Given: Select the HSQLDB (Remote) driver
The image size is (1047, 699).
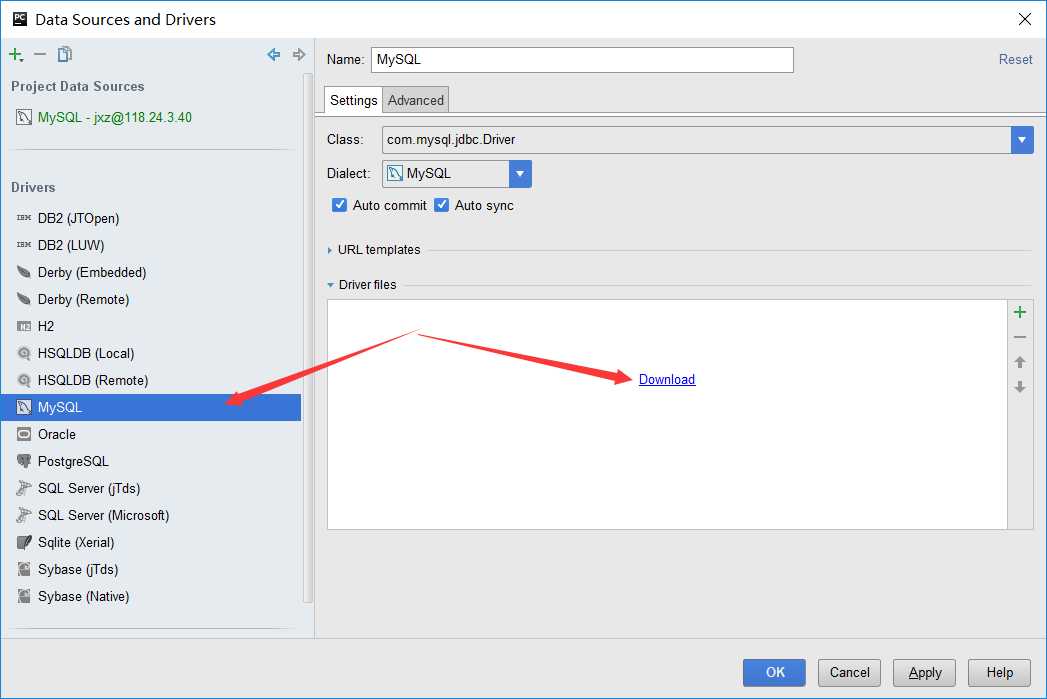Looking at the screenshot, I should click(x=151, y=380).
